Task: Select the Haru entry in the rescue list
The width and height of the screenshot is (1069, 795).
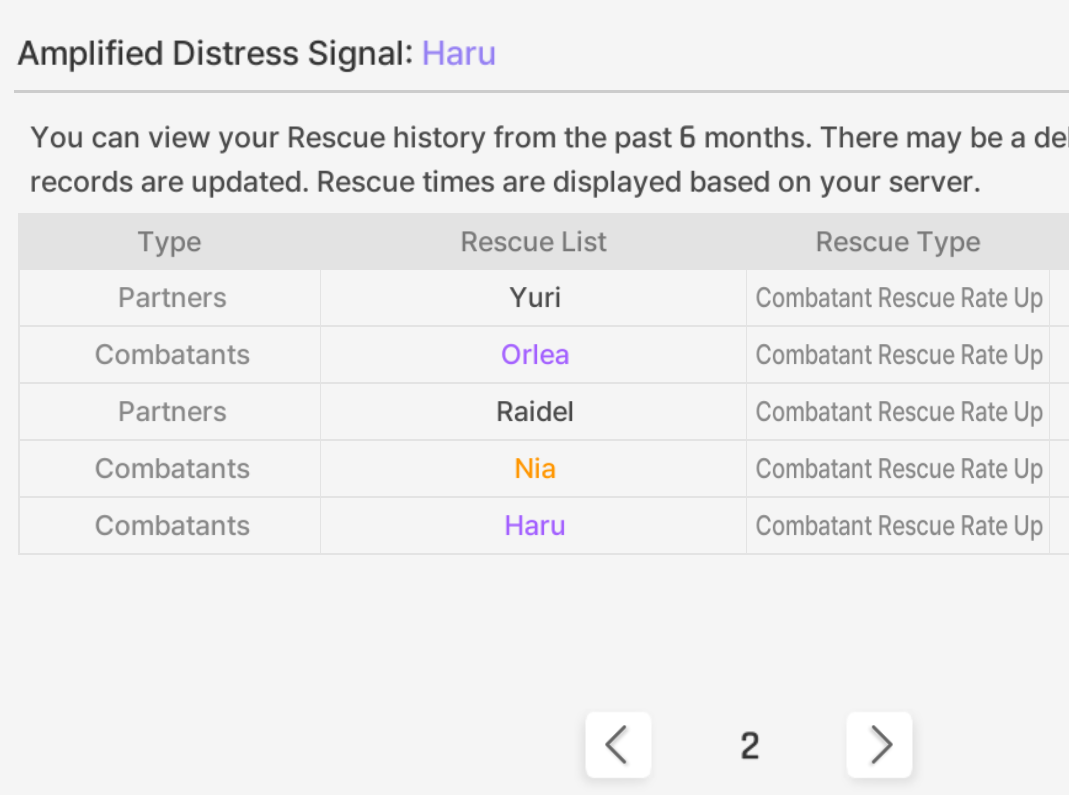Action: pos(535,526)
